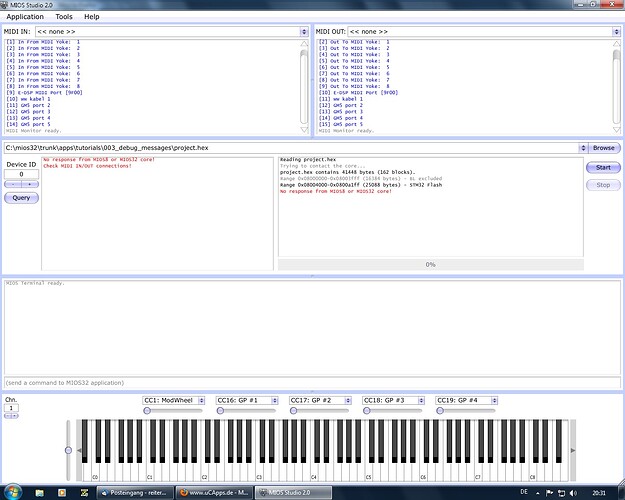Open the Windows Start menu orb

pyautogui.click(x=12, y=492)
